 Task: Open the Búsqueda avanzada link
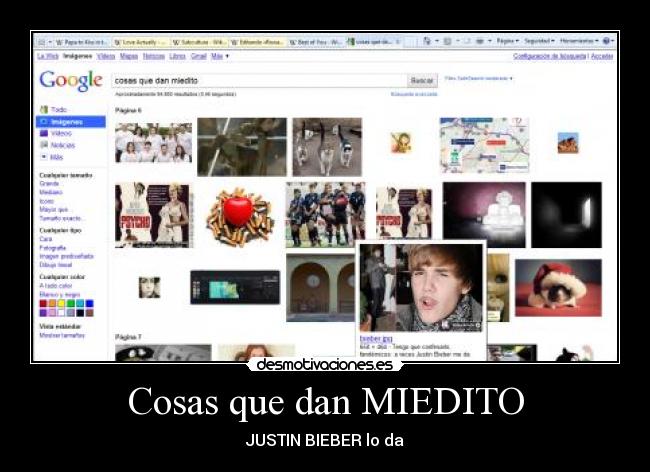click(414, 94)
